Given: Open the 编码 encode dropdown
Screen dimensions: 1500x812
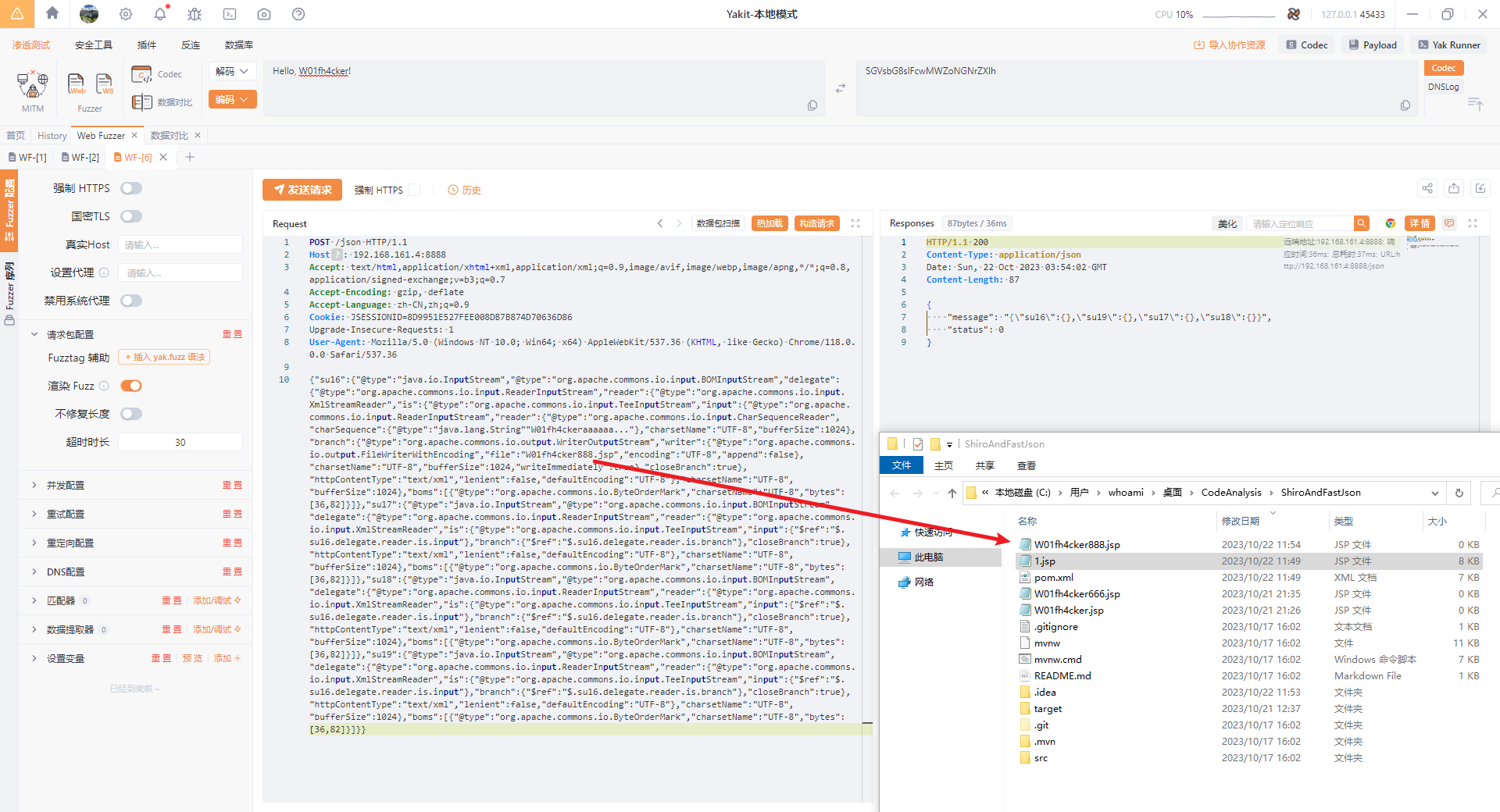Looking at the screenshot, I should [x=232, y=99].
